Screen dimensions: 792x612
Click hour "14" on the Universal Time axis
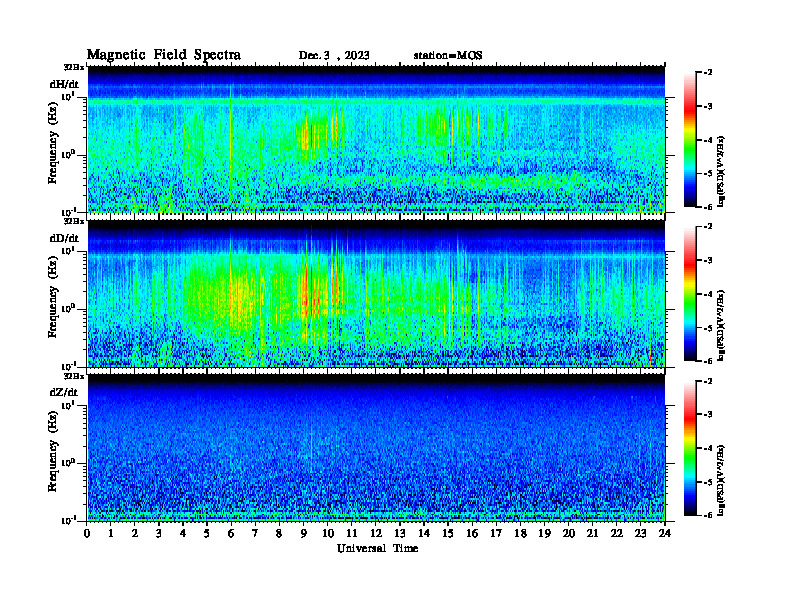[424, 534]
